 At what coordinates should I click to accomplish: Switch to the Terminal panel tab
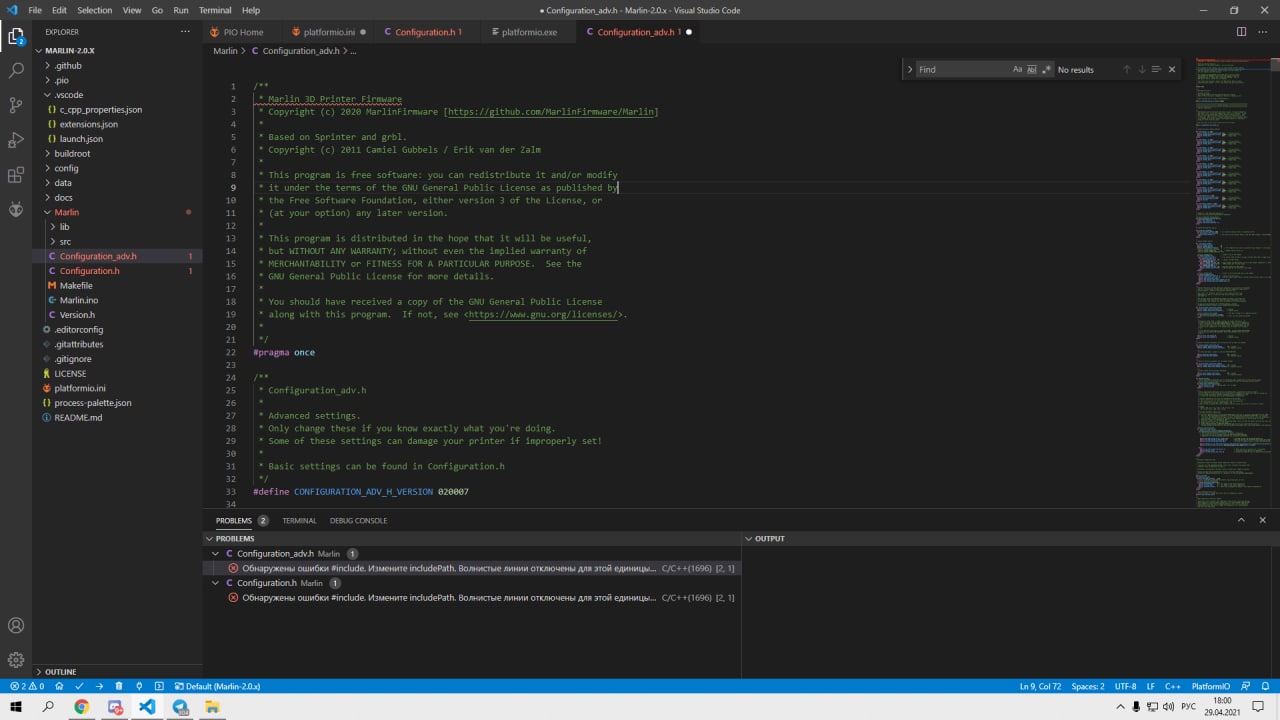tap(299, 520)
